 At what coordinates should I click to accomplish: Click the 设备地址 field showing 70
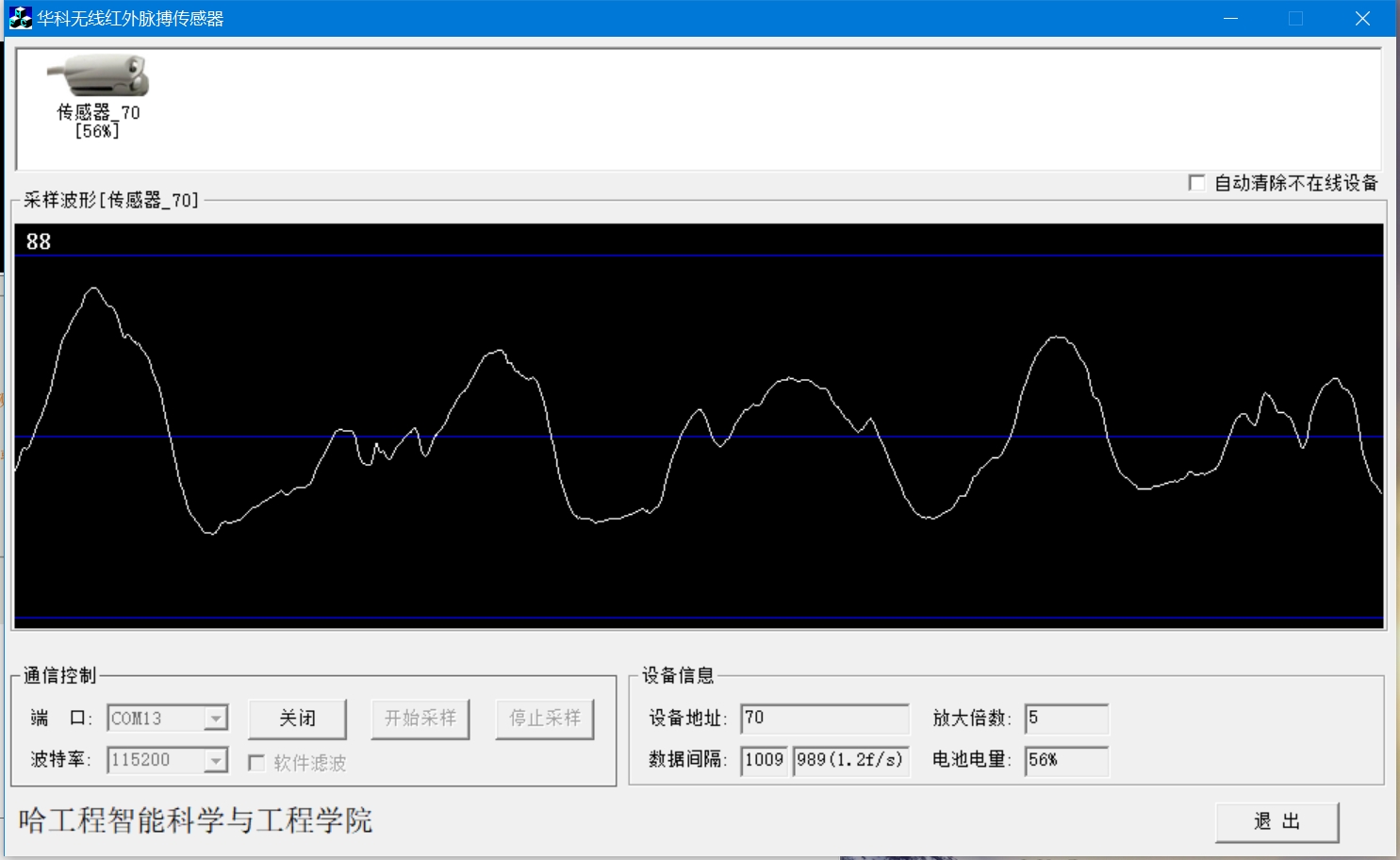point(824,719)
